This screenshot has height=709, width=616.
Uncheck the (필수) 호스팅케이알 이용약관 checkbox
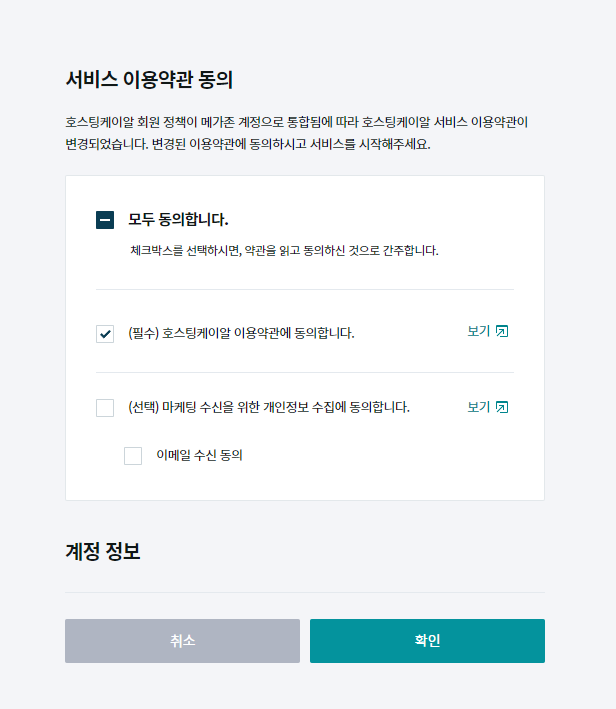point(105,334)
